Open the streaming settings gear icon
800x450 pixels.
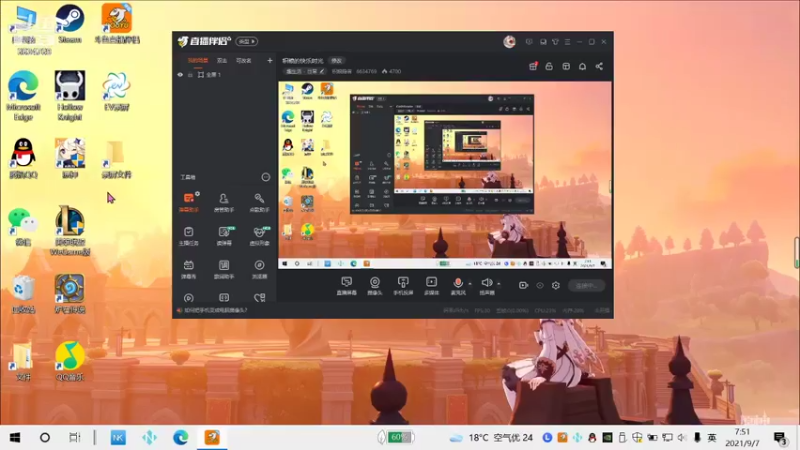pyautogui.click(x=556, y=286)
